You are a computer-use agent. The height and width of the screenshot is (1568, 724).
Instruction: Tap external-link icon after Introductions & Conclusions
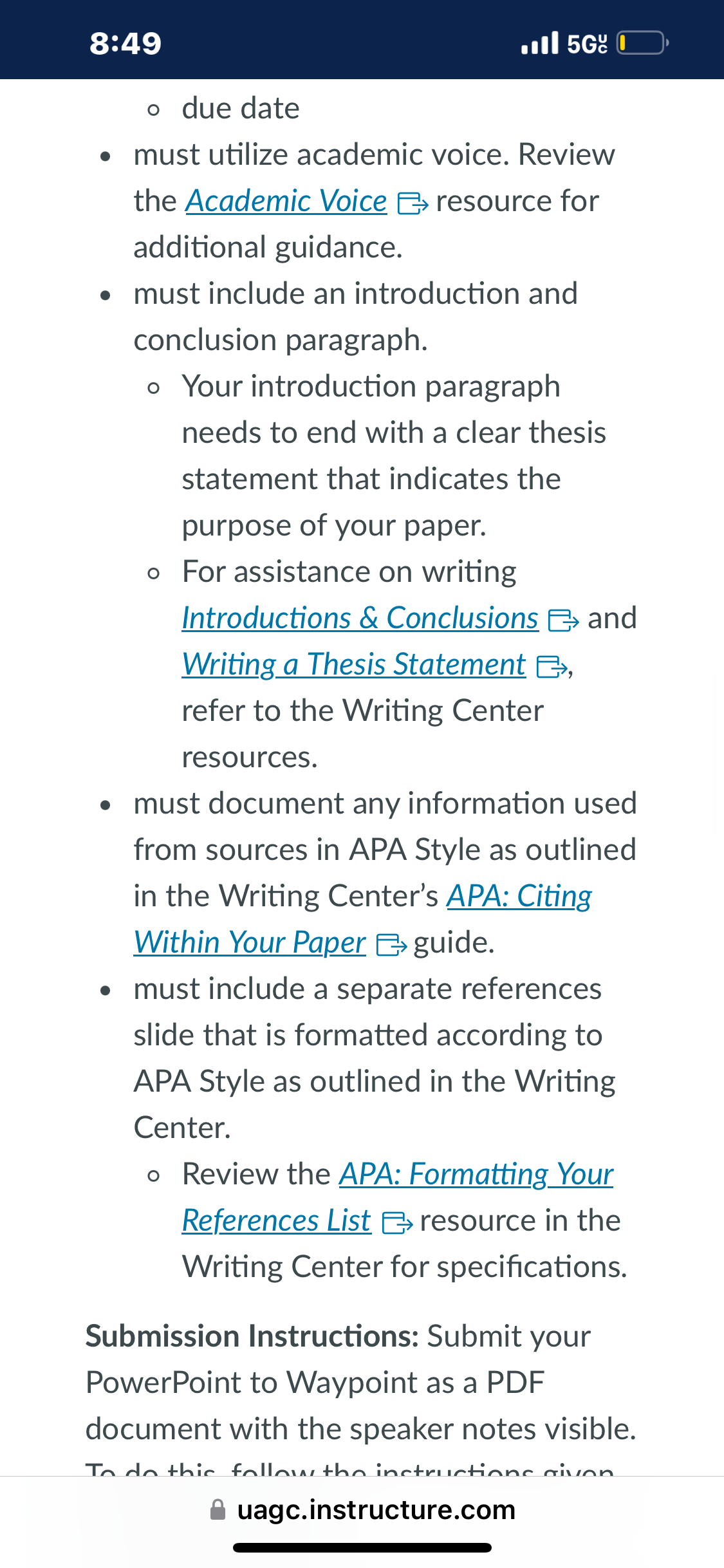tap(564, 621)
